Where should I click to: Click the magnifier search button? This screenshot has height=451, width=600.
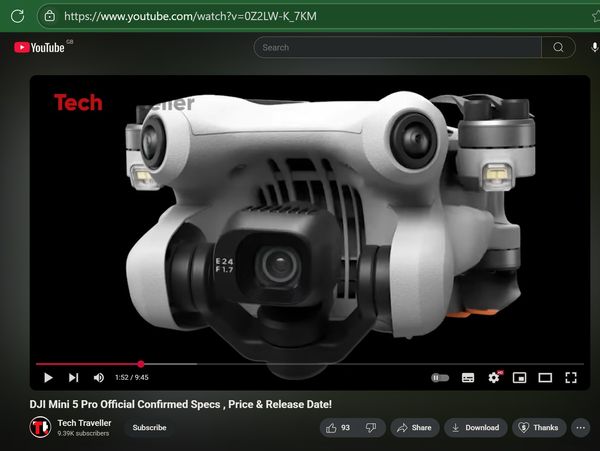(x=558, y=47)
